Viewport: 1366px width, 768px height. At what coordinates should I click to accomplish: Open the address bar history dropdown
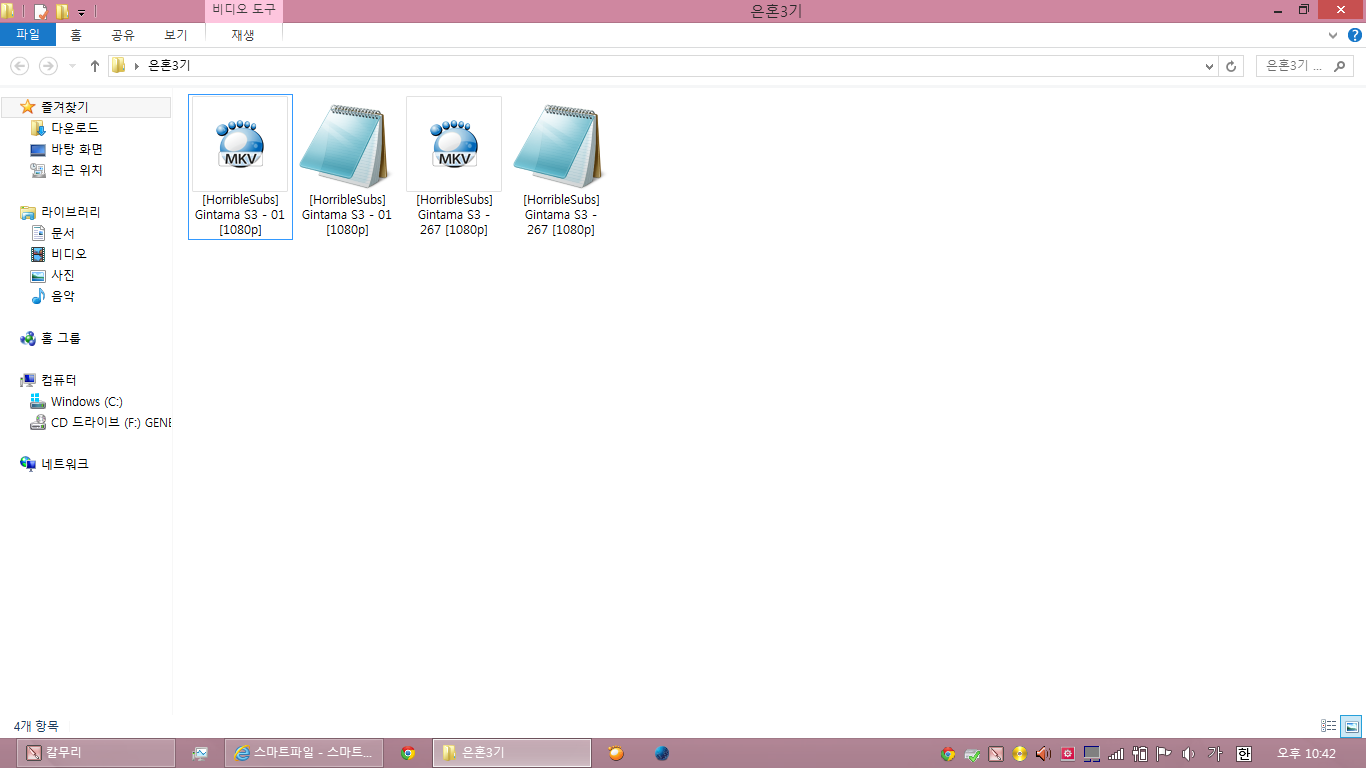[1210, 66]
